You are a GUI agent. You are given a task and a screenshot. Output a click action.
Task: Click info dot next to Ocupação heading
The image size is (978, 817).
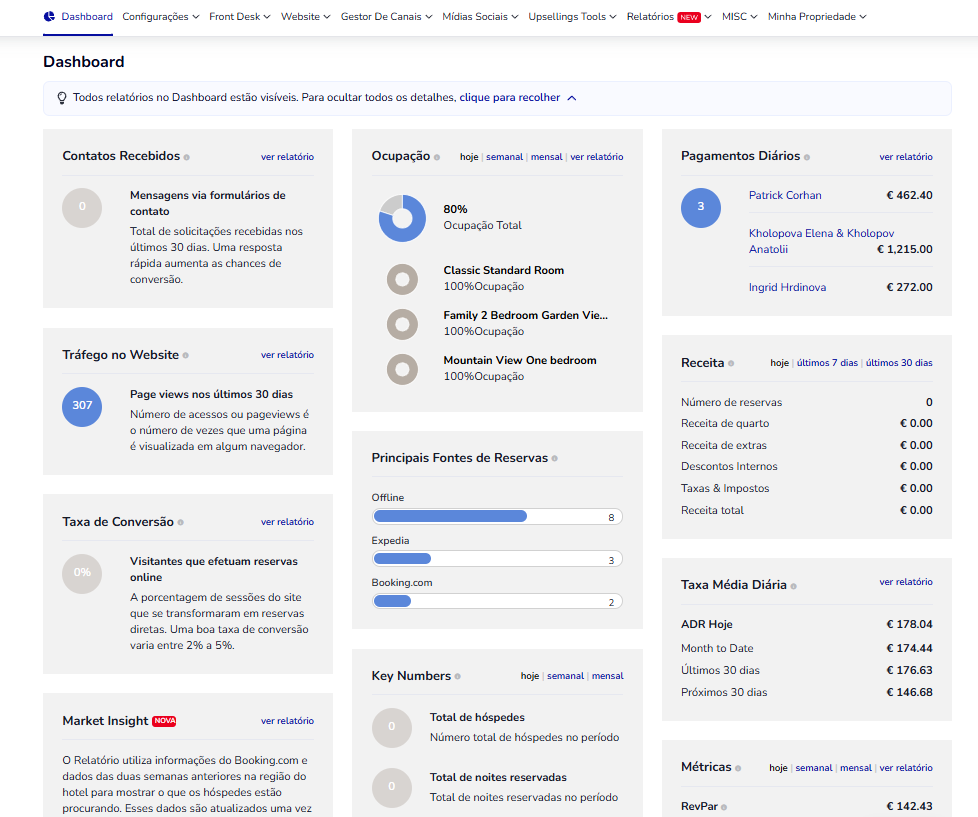pyautogui.click(x=437, y=157)
